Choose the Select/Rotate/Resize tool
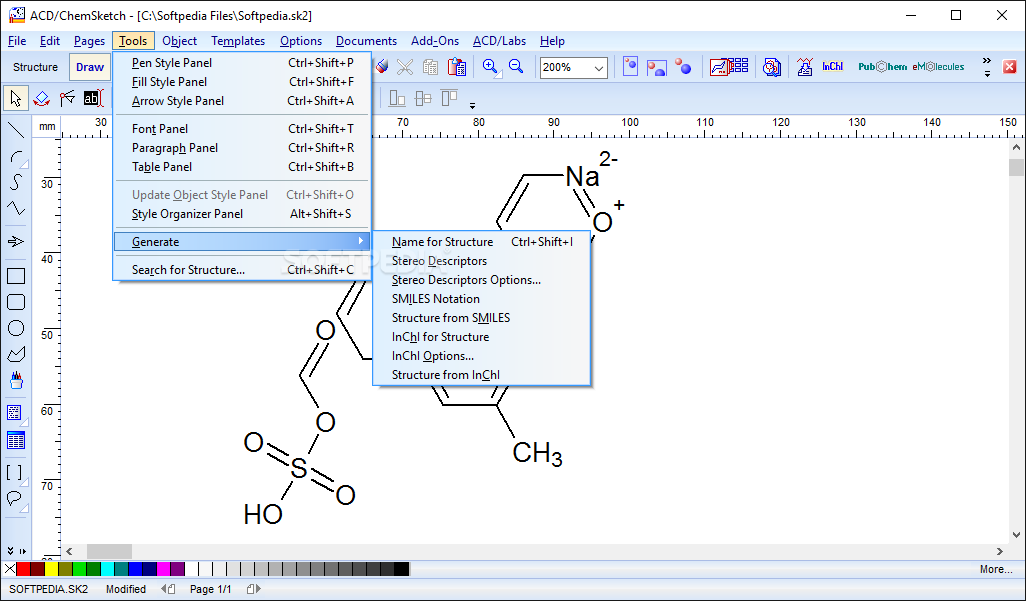This screenshot has height=601, width=1026. tap(42, 98)
